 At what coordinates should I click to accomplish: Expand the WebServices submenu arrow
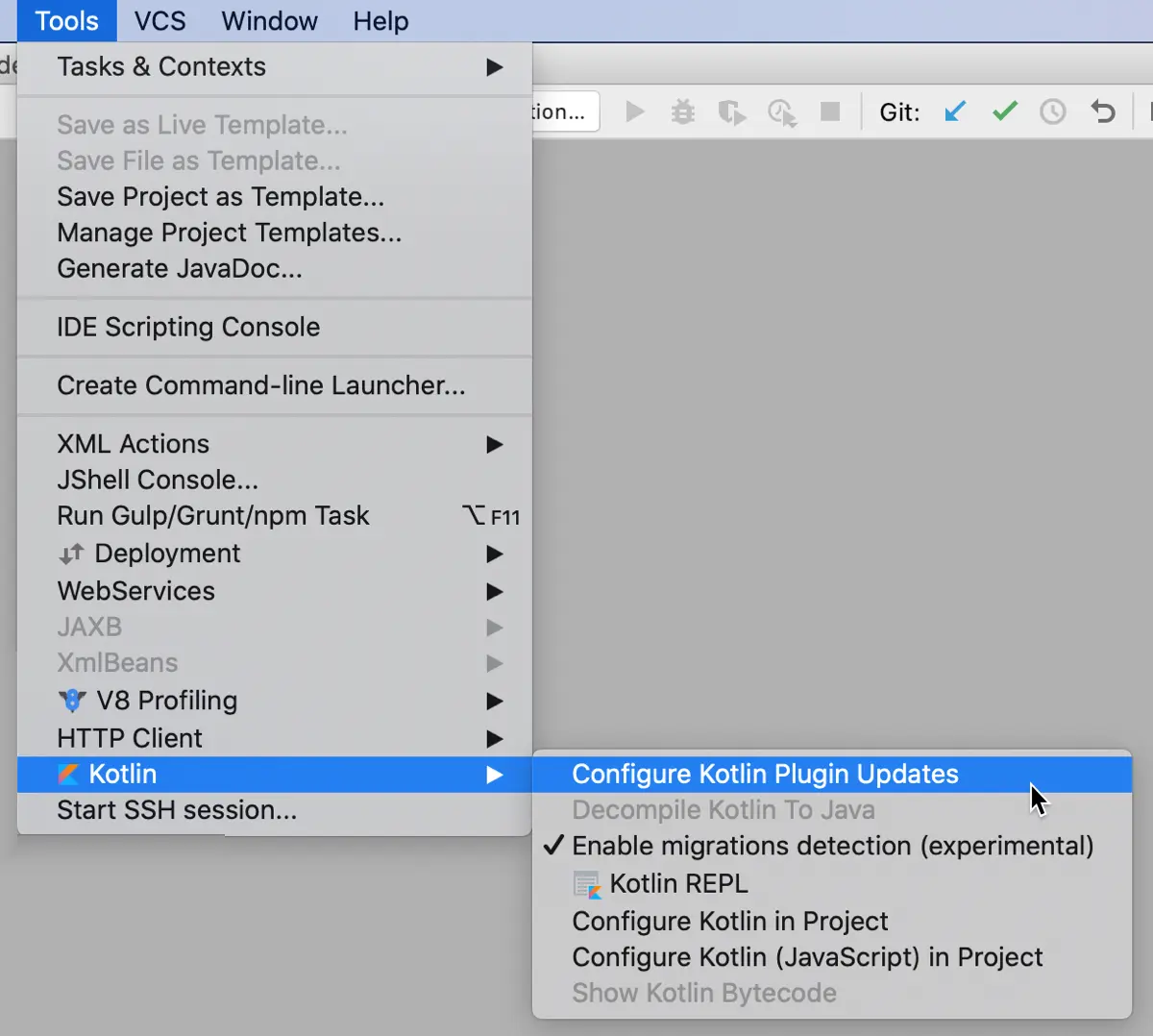(x=495, y=591)
